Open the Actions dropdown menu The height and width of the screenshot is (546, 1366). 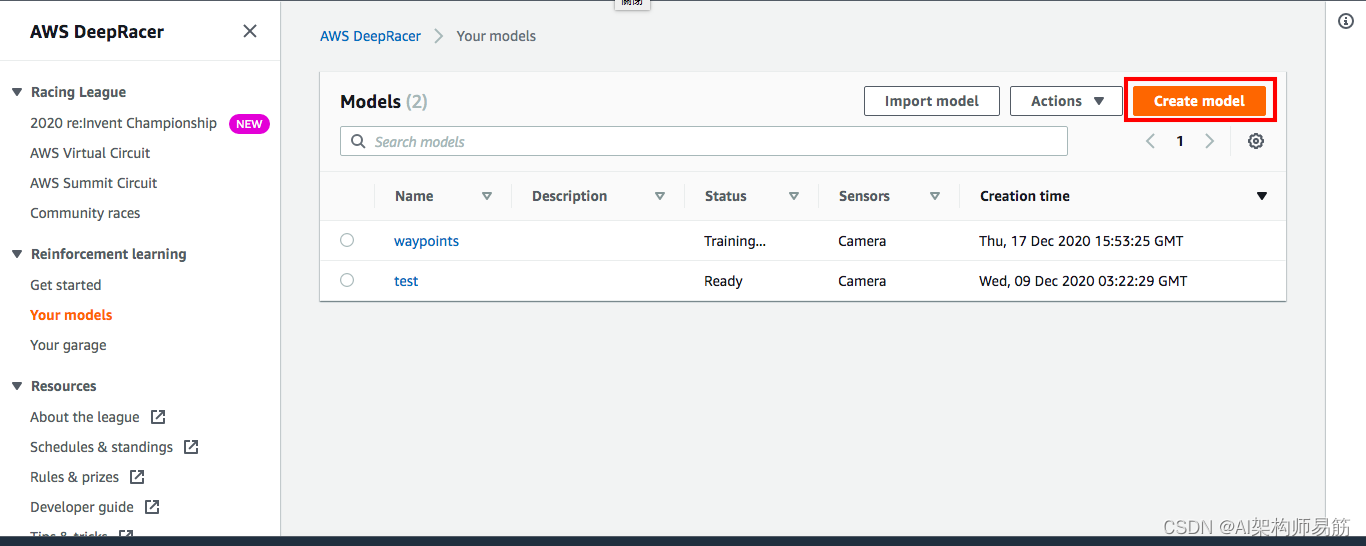coord(1066,101)
